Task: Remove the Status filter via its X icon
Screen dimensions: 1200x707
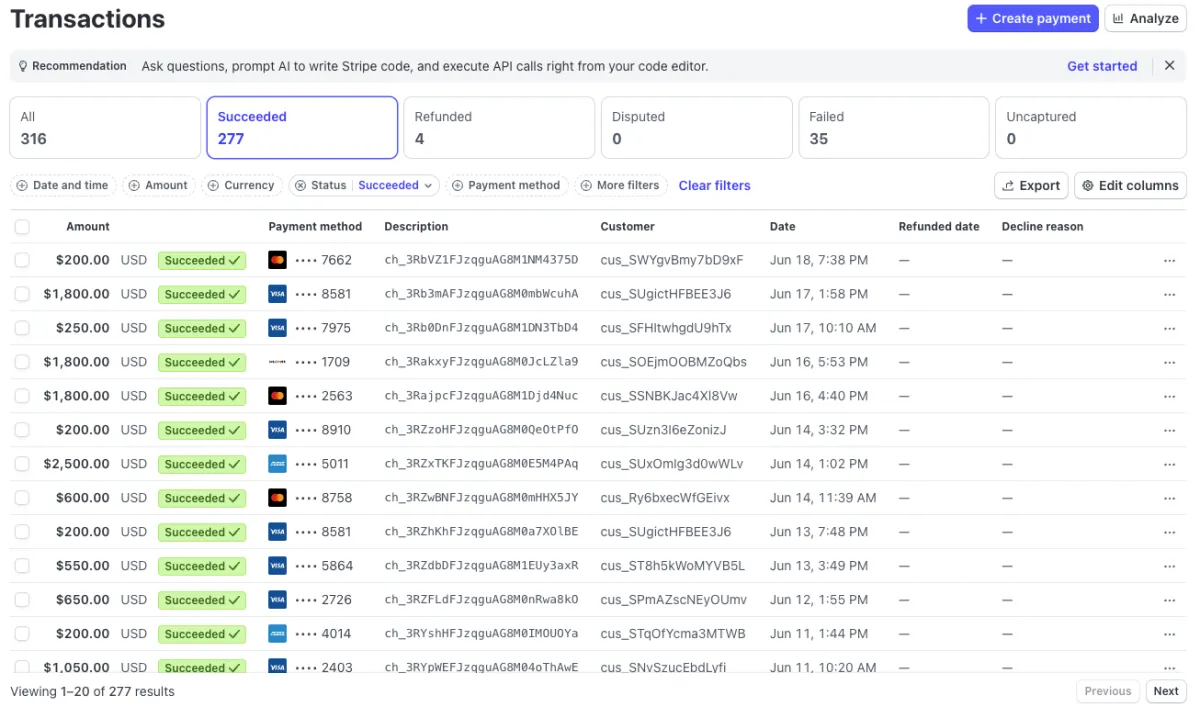Action: pos(300,185)
